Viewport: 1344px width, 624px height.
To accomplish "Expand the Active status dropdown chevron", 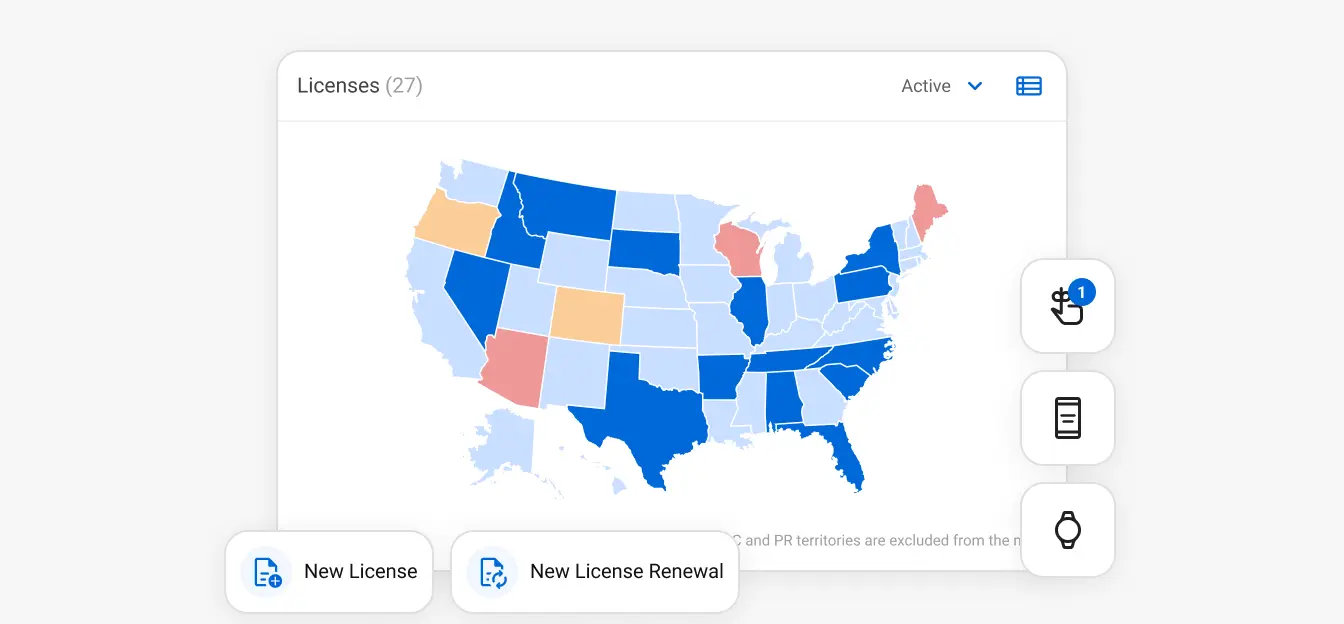I will click(x=975, y=86).
